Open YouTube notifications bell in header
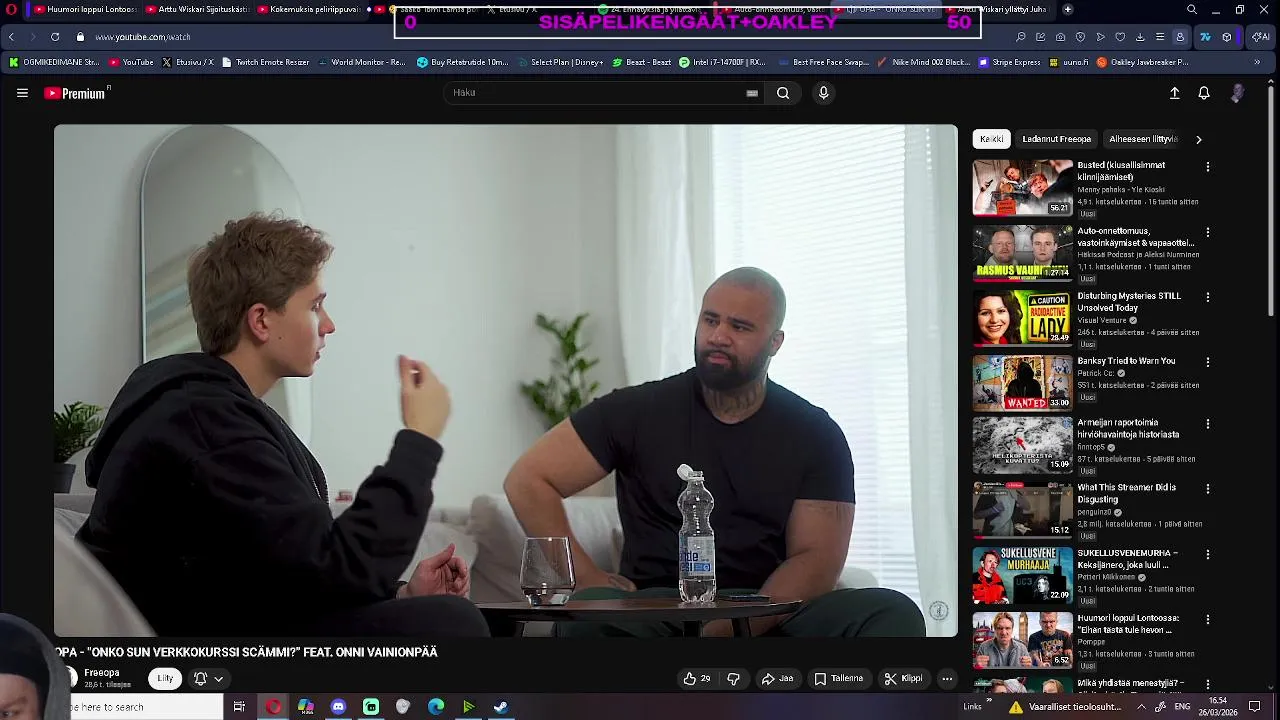1280x720 pixels. pyautogui.click(x=1204, y=93)
